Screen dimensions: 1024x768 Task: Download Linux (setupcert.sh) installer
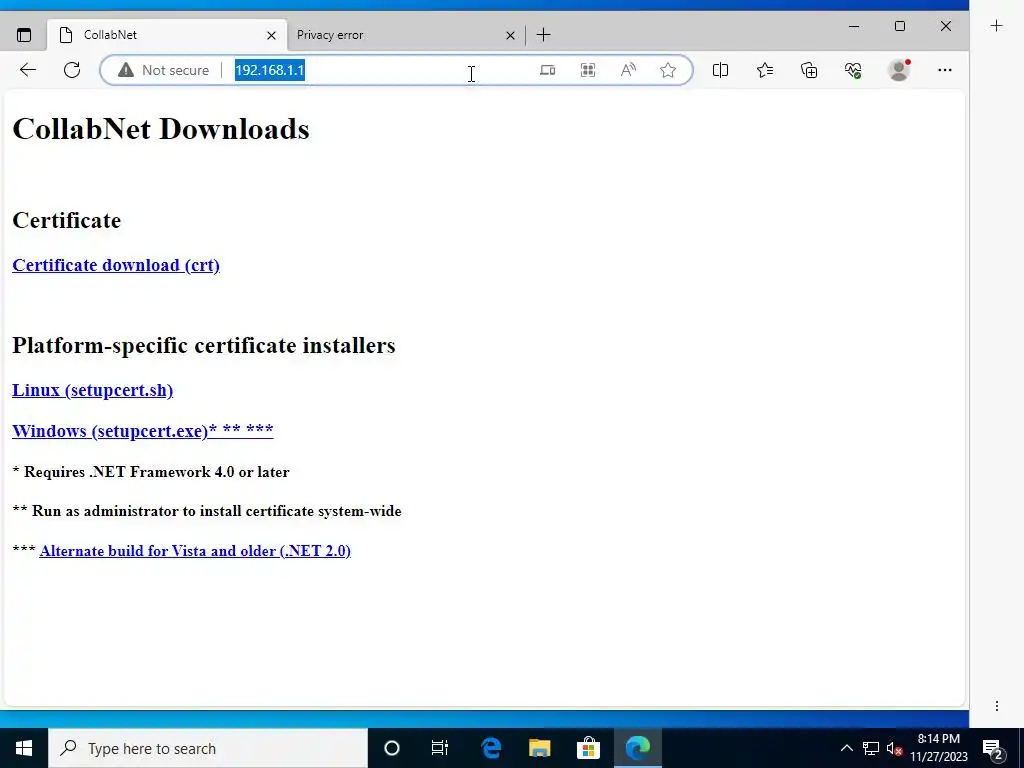coord(92,390)
